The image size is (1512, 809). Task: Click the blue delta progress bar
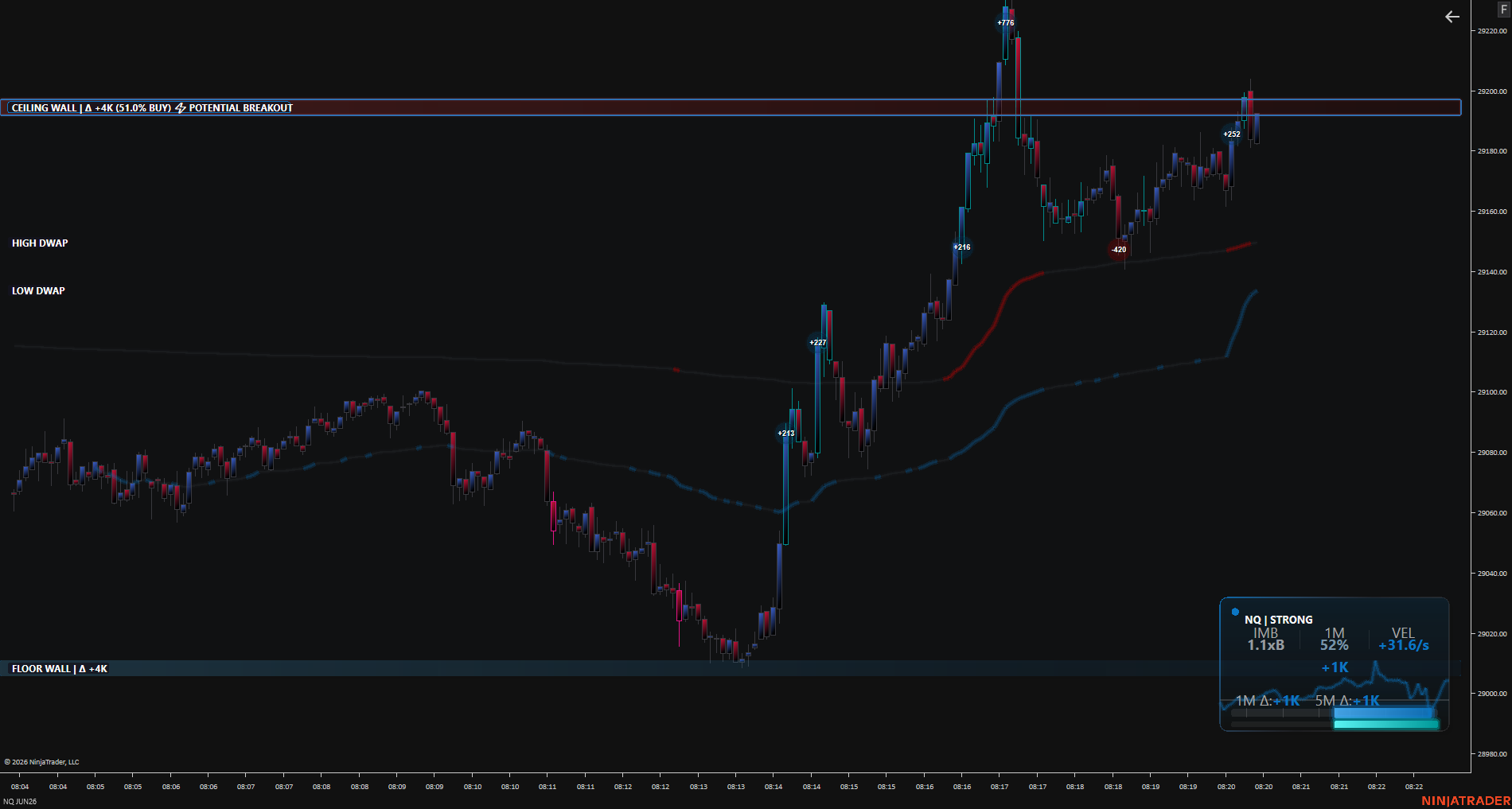1384,714
